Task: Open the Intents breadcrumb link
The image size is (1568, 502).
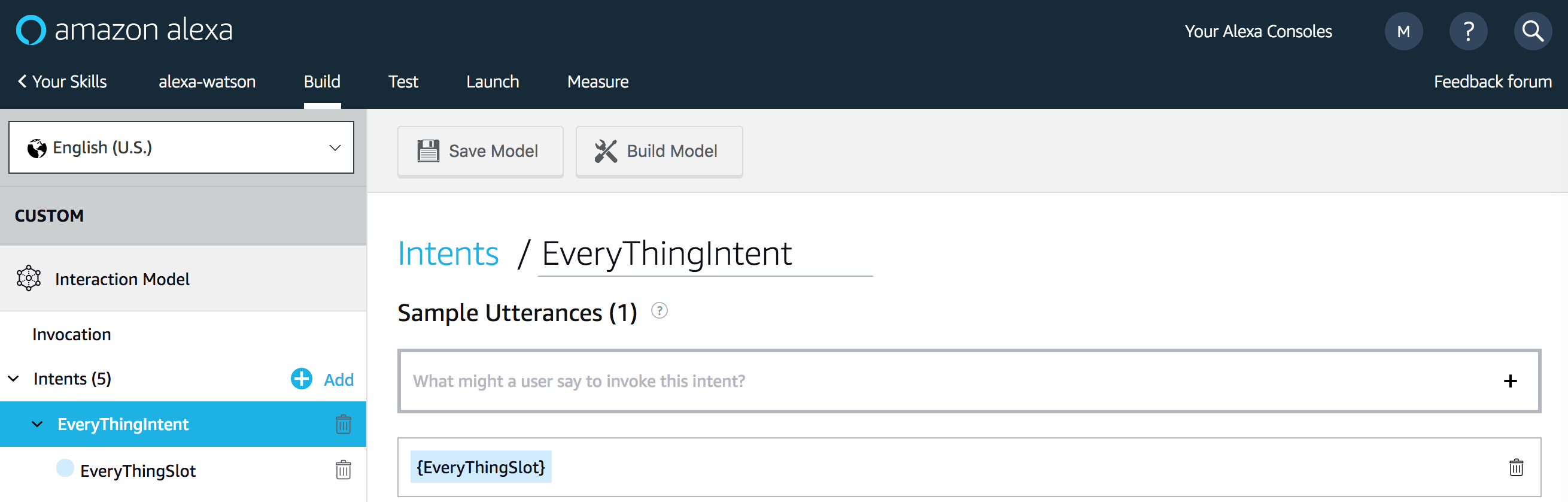Action: [x=448, y=254]
